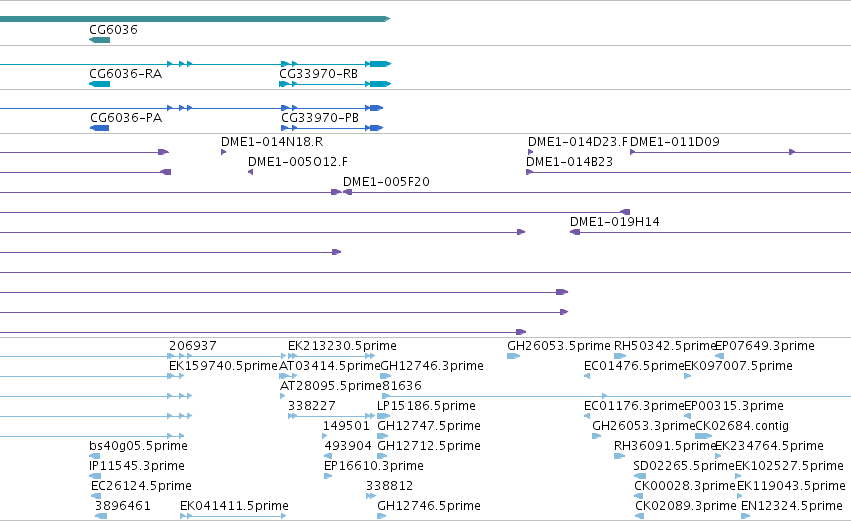The image size is (851, 521).
Task: Click the CK00028.3prime EST label
Action: [x=685, y=486]
